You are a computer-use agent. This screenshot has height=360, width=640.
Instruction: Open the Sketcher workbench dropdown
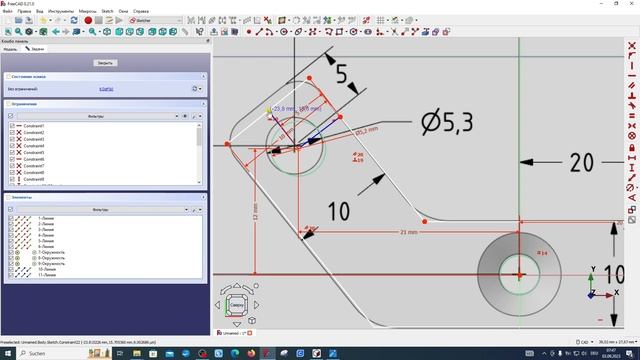coord(155,20)
